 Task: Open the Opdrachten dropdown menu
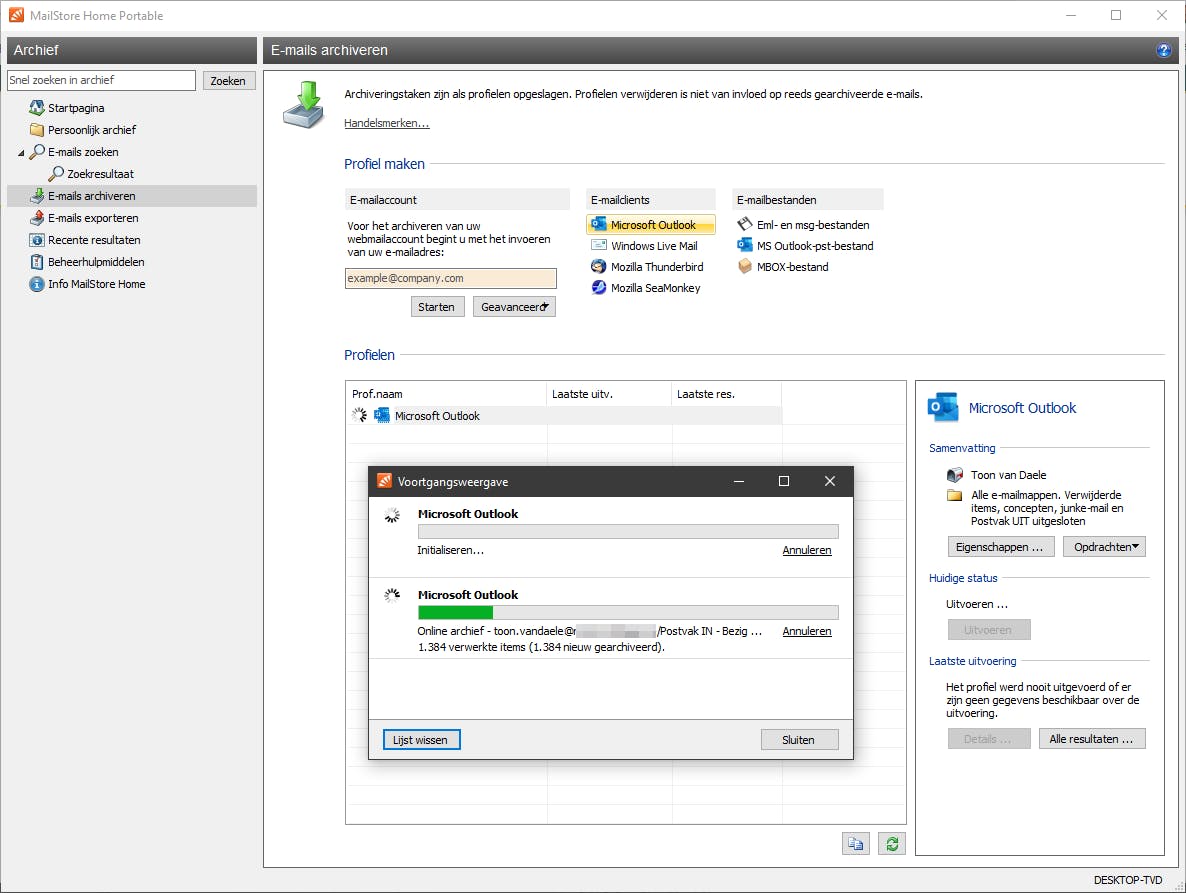[x=1104, y=547]
